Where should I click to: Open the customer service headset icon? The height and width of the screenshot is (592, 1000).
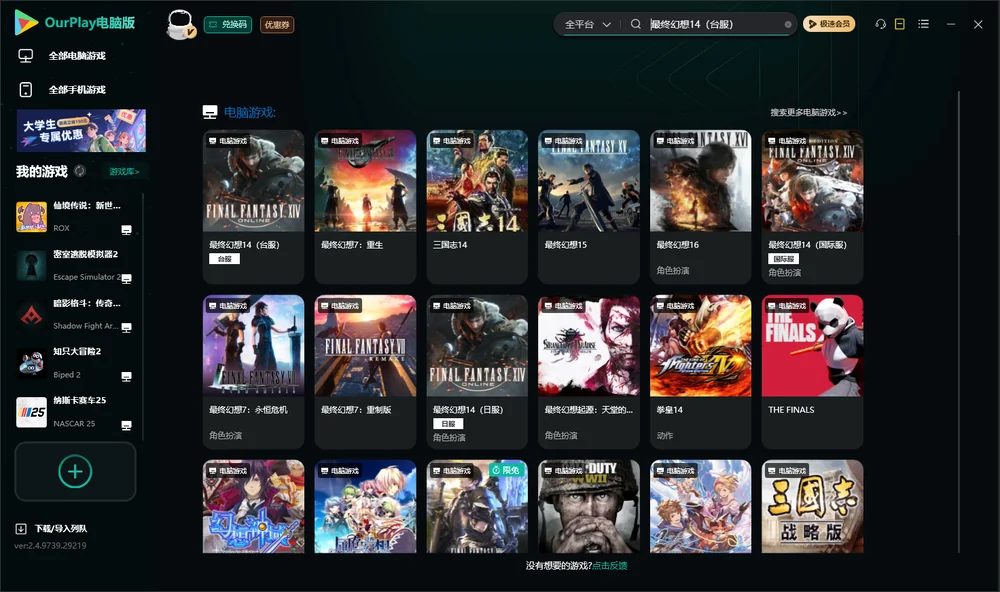pyautogui.click(x=880, y=24)
